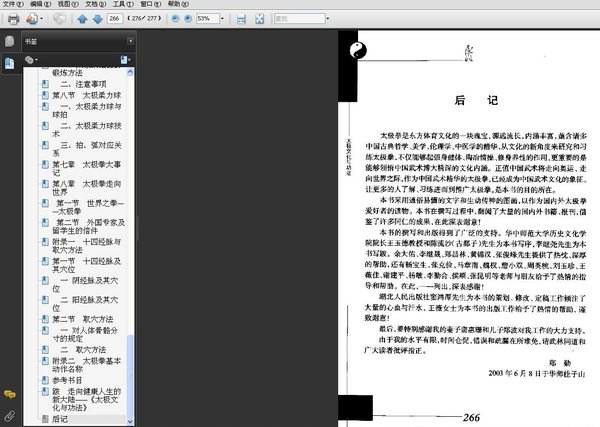Open the 帮助 menu
Viewport: 600px width, 427px height.
(178, 4)
